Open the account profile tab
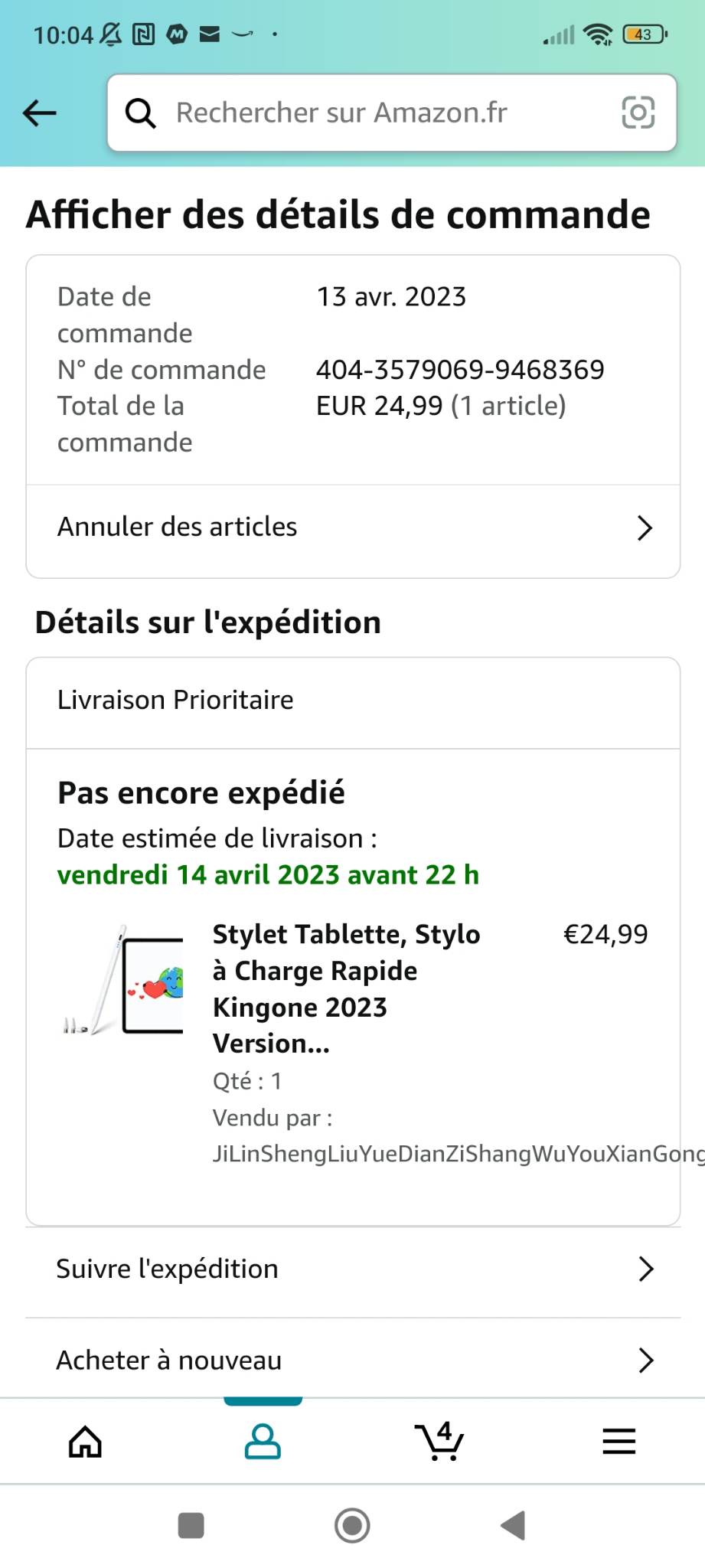This screenshot has width=705, height=1568. pos(263,1442)
